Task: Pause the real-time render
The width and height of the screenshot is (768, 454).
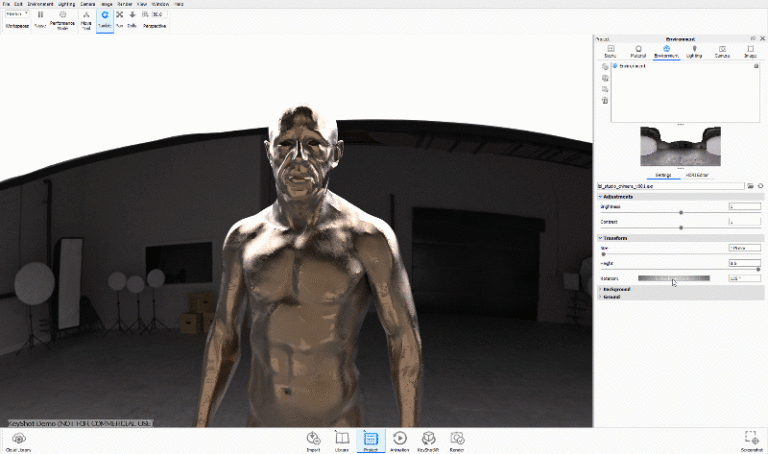Action: [40, 20]
